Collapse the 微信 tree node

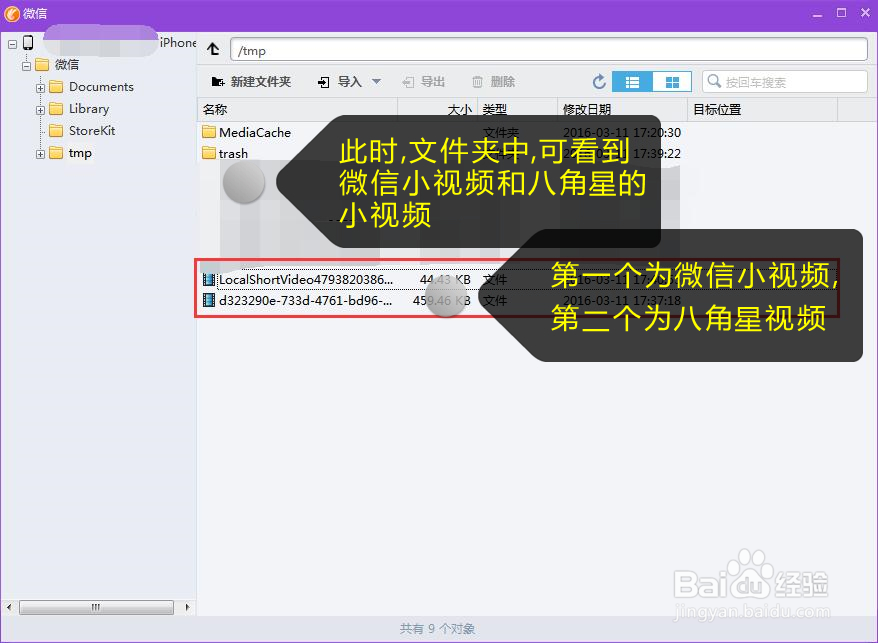click(26, 66)
